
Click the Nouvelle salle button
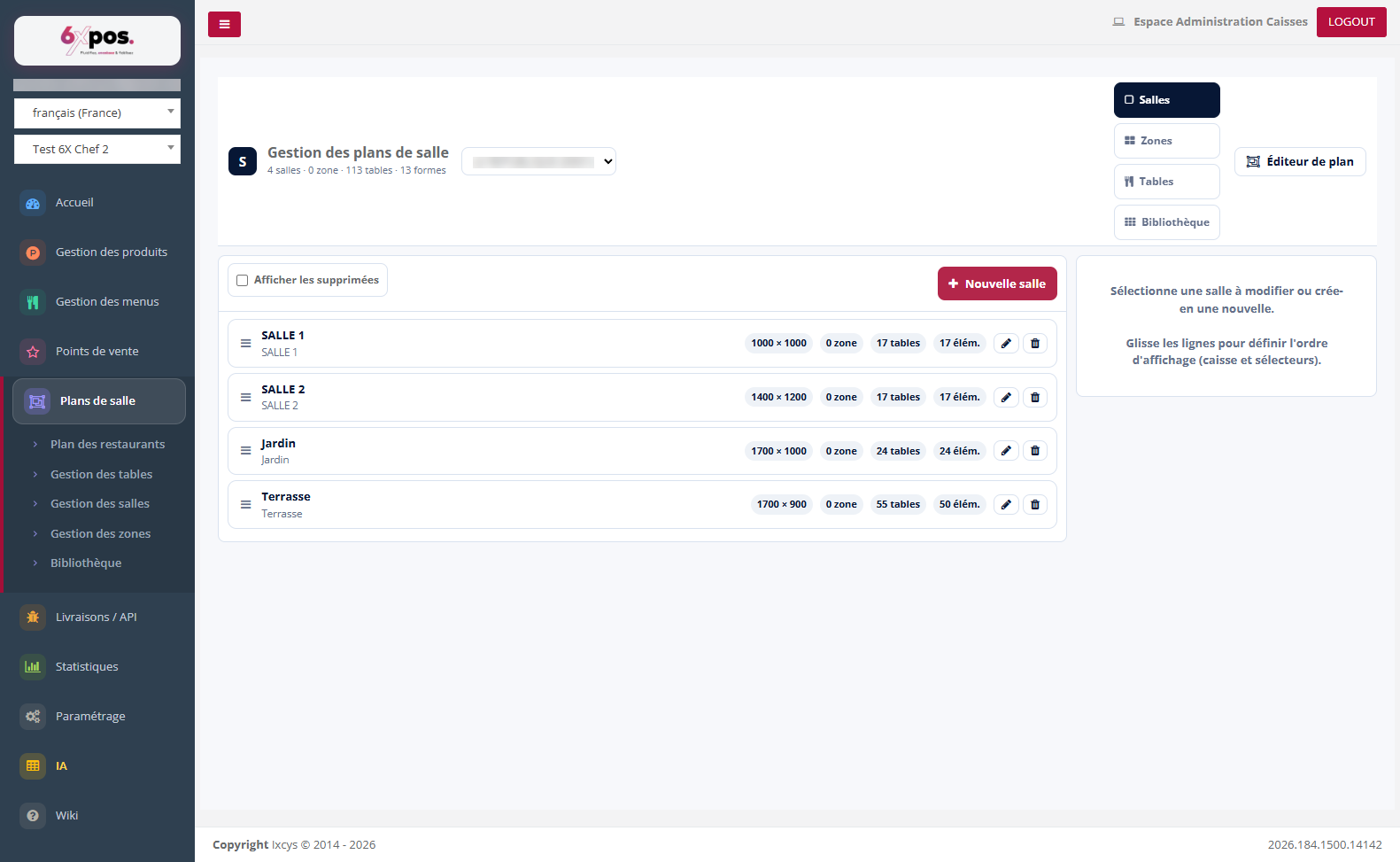click(997, 283)
